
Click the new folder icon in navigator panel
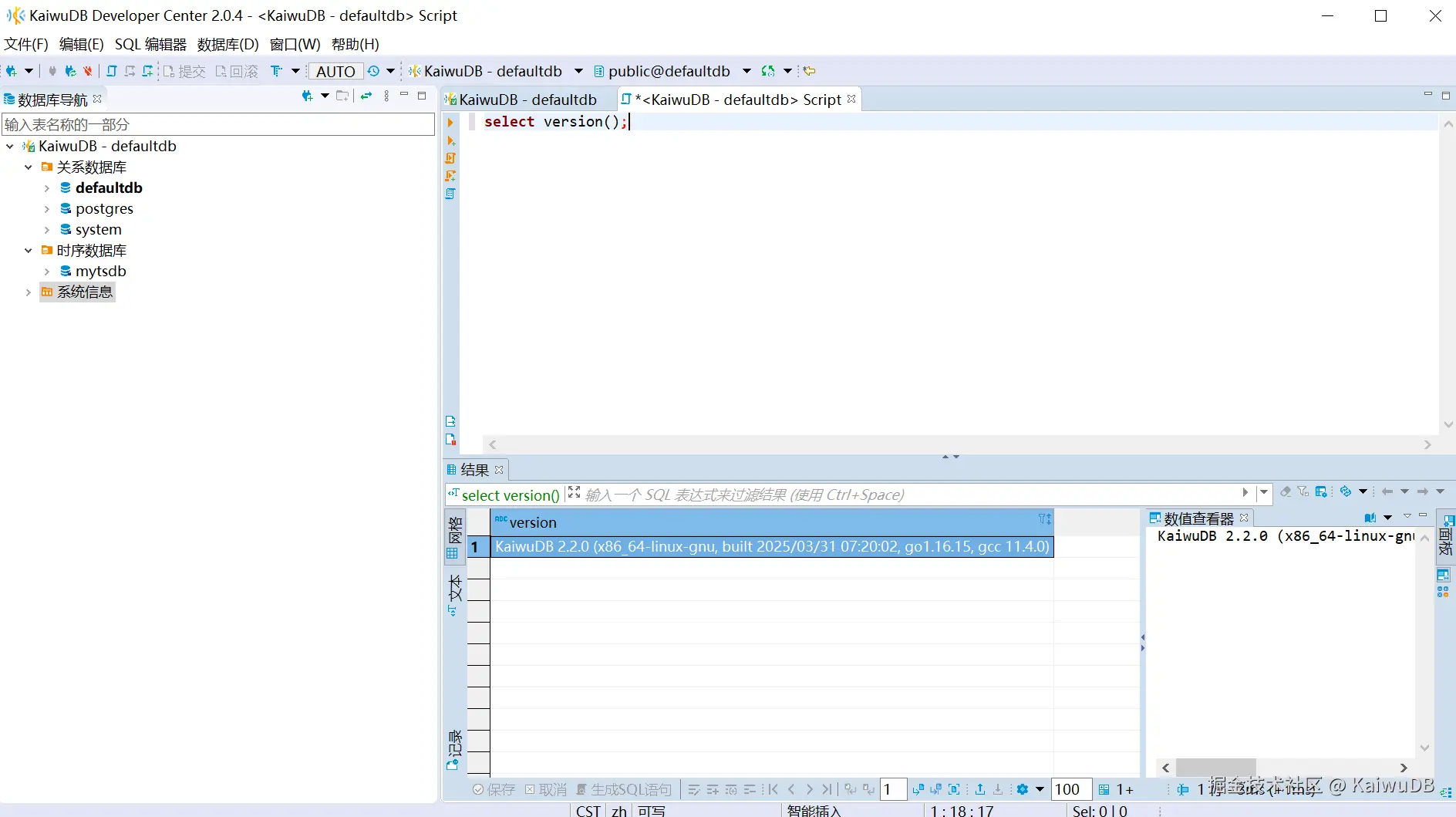tap(342, 96)
